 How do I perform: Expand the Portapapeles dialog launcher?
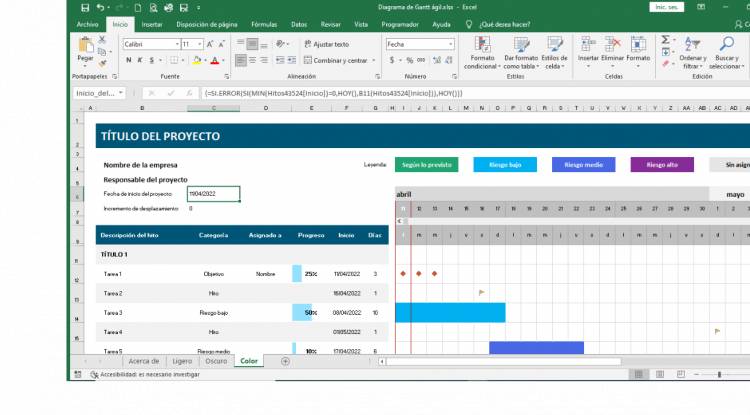(x=114, y=76)
